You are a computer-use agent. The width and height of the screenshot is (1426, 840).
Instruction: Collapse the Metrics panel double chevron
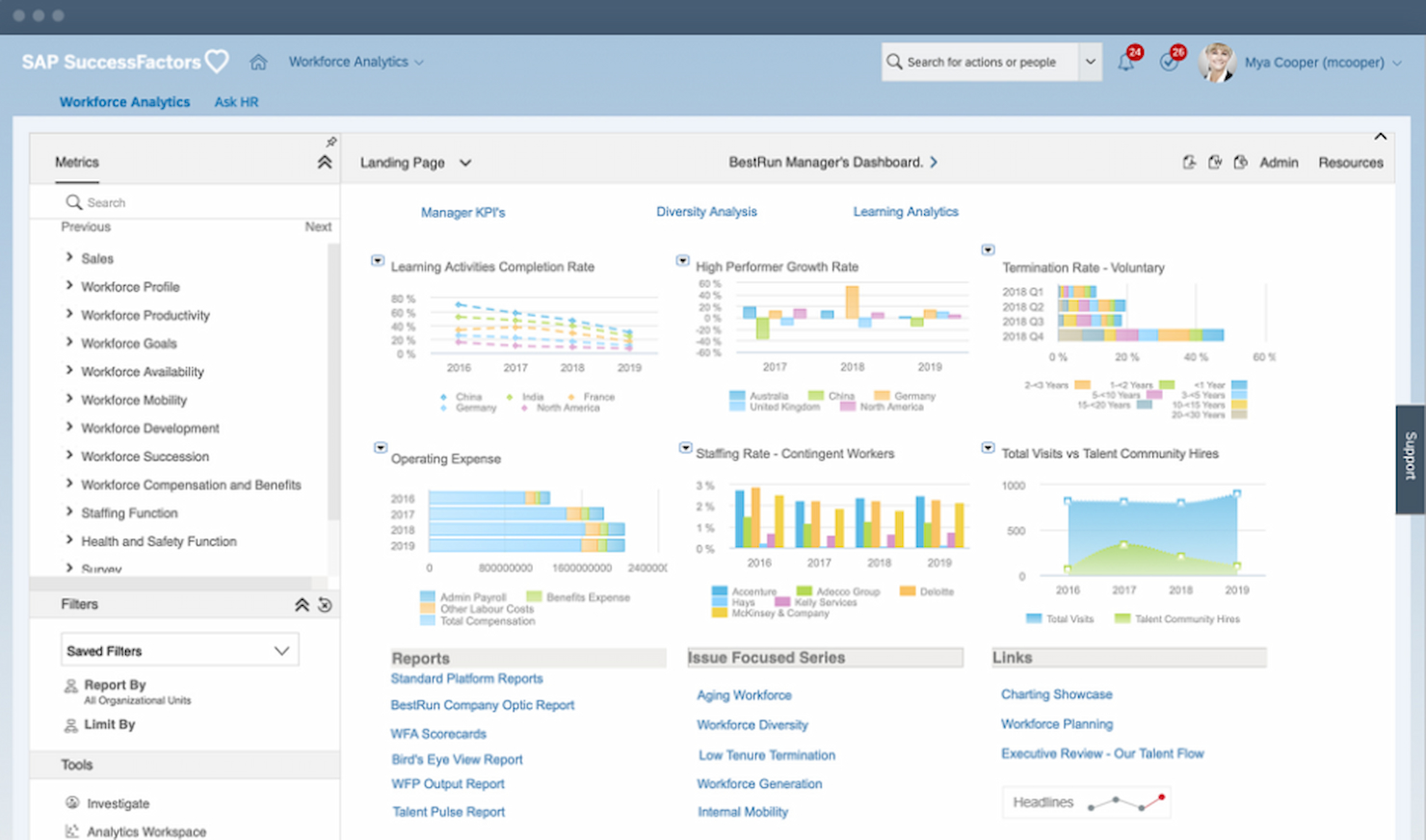325,162
